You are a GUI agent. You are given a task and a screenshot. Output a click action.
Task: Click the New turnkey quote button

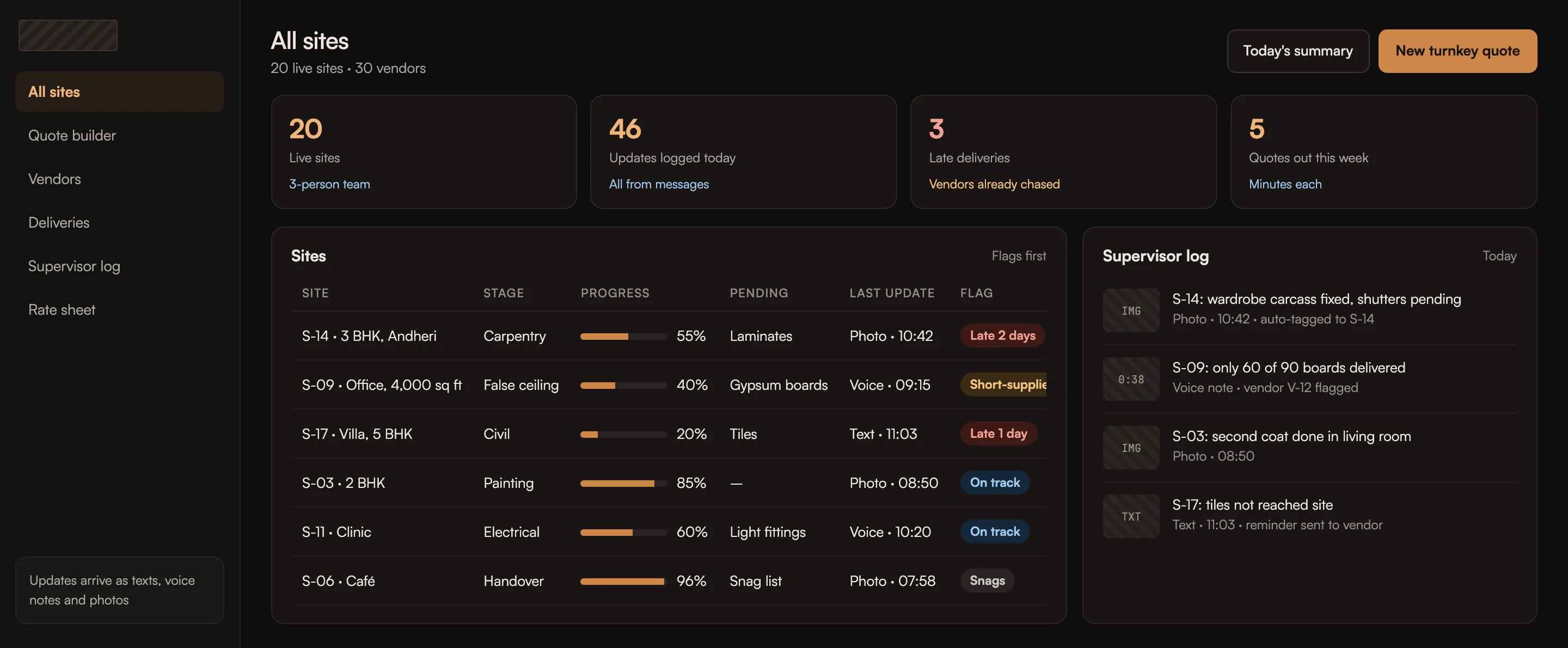(1457, 51)
